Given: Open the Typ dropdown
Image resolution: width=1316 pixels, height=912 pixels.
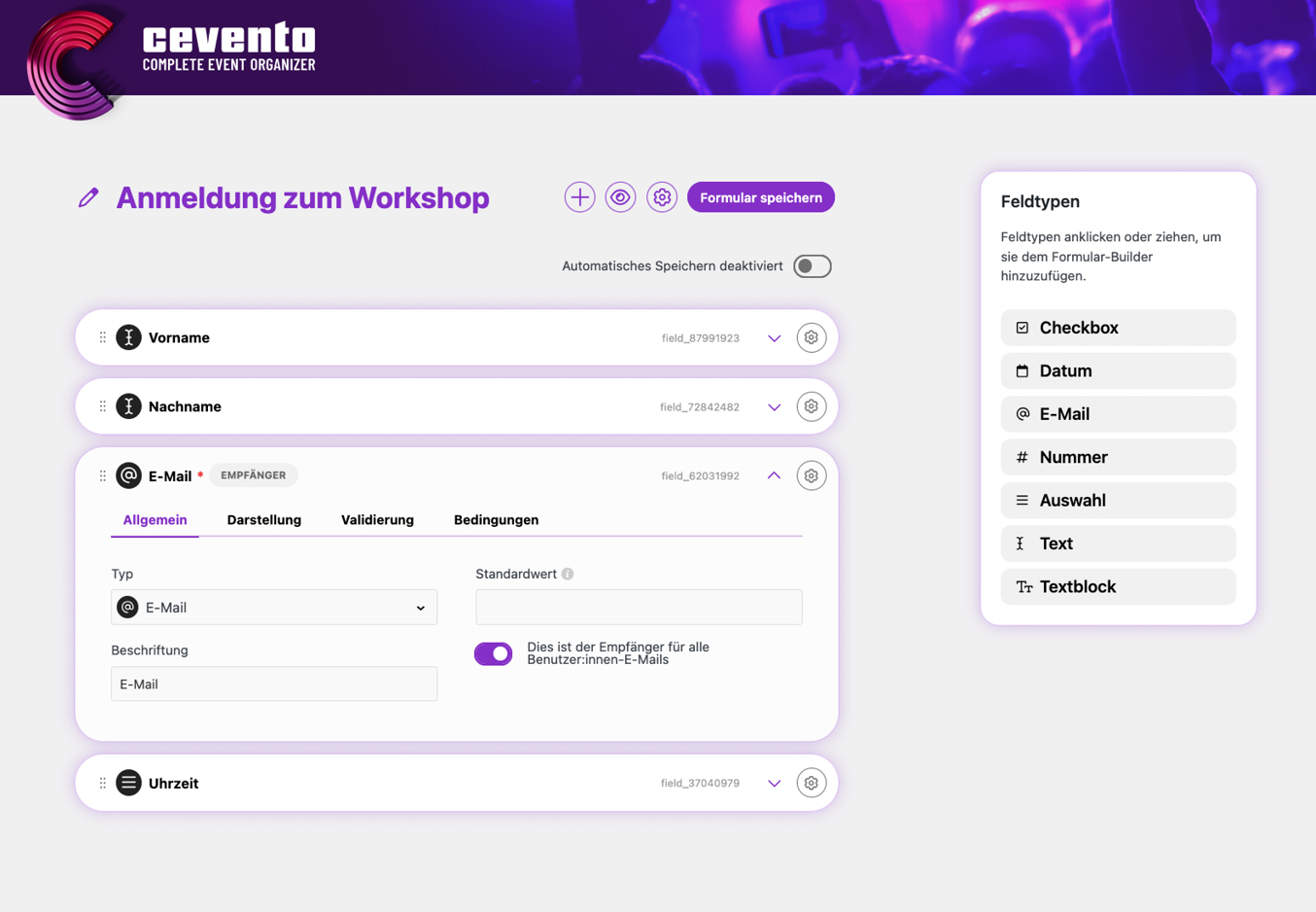Looking at the screenshot, I should tap(274, 608).
